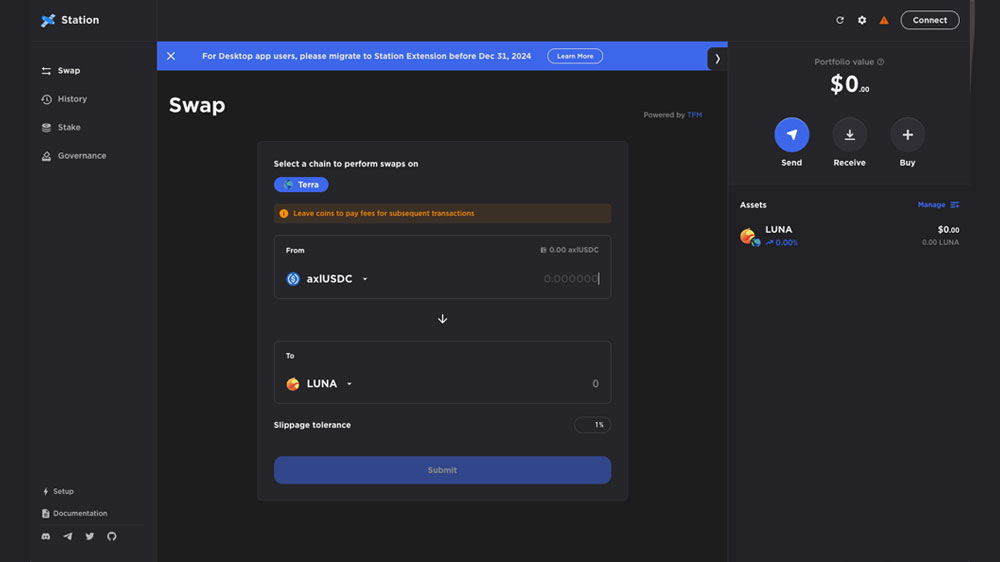The width and height of the screenshot is (1000, 562).
Task: Click the $0.00 portfolio value
Action: (849, 84)
